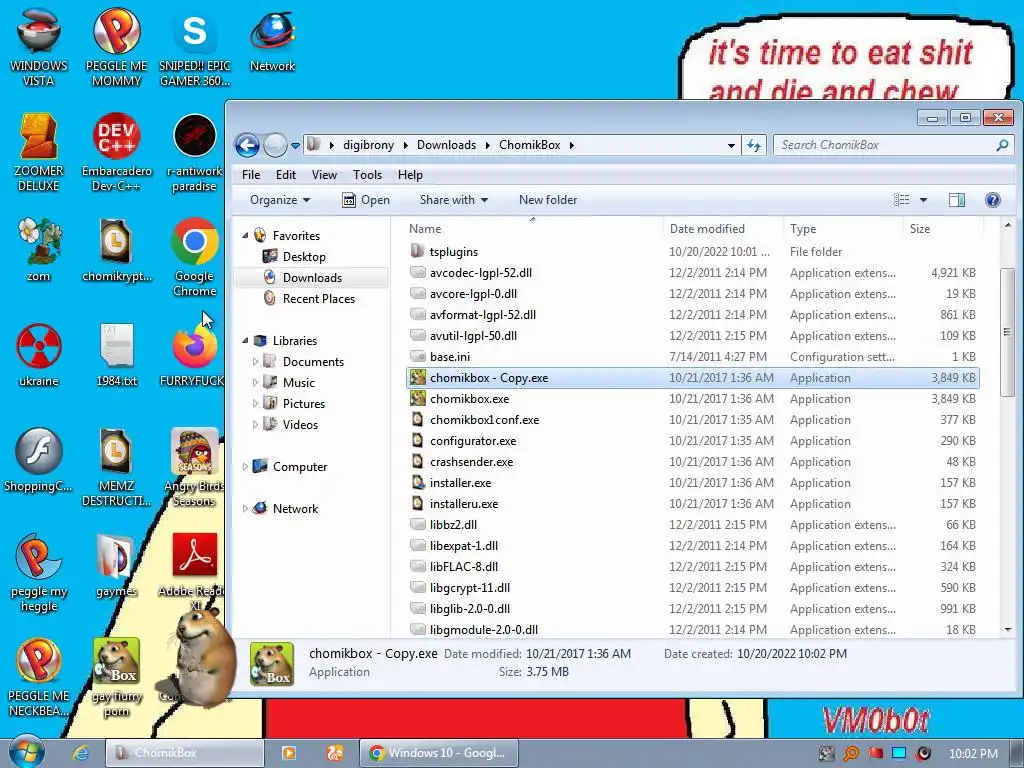The width and height of the screenshot is (1024, 768).
Task: Open the view options dropdown arrow
Action: [x=923, y=200]
